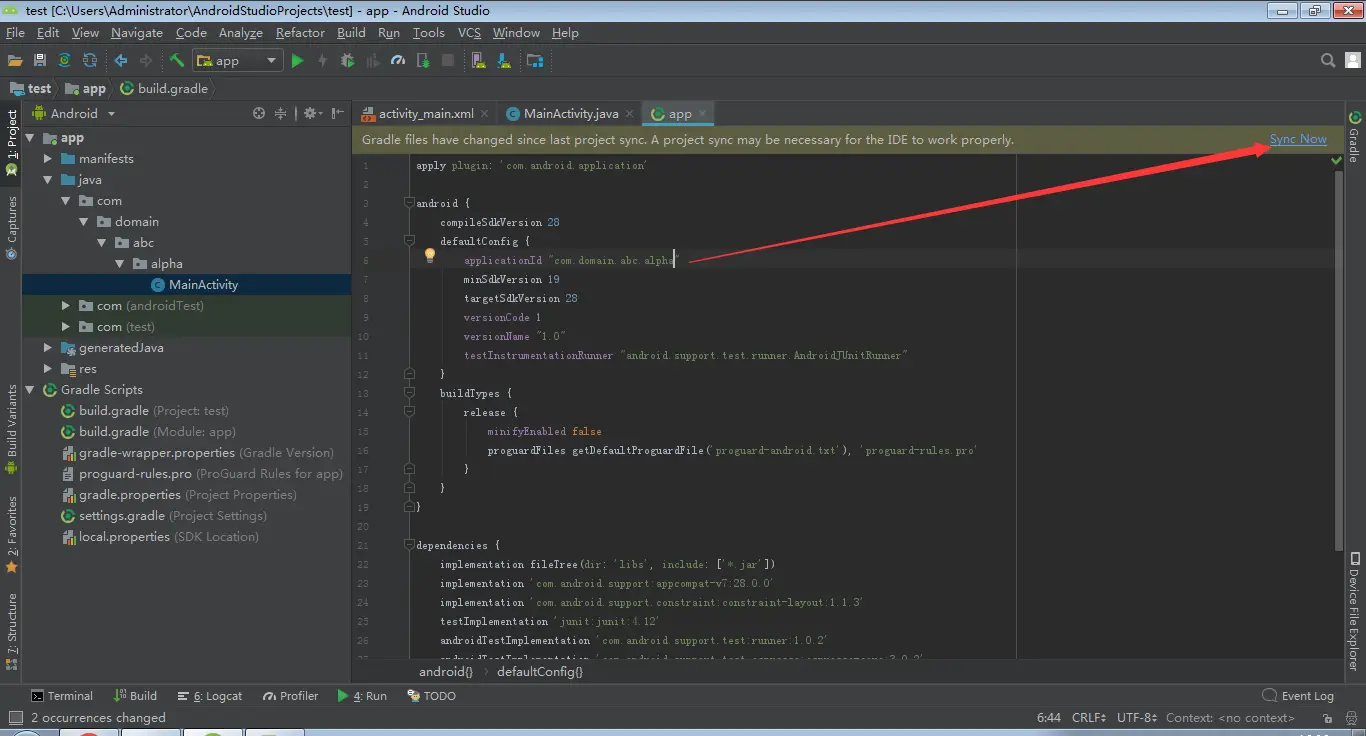Click Attach debugger to Android process icon
1366x736 pixels.
[423, 61]
